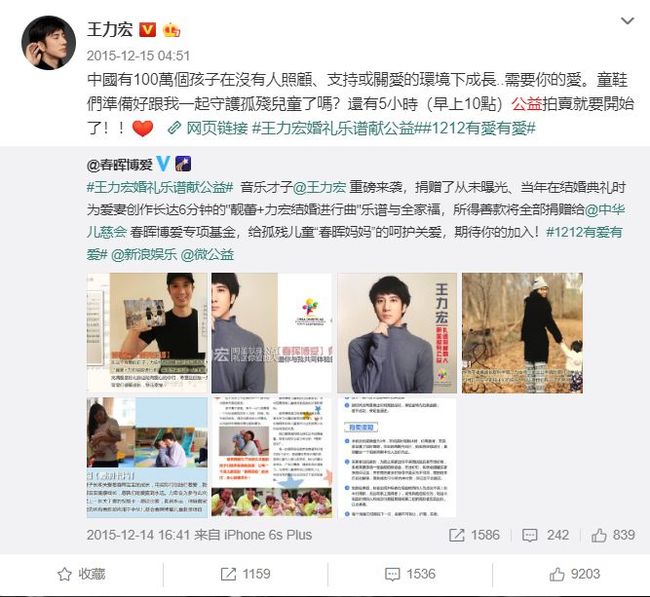Screen dimensions: 650x597
Task: Open the @春晖博爱 account link
Action: (x=120, y=165)
